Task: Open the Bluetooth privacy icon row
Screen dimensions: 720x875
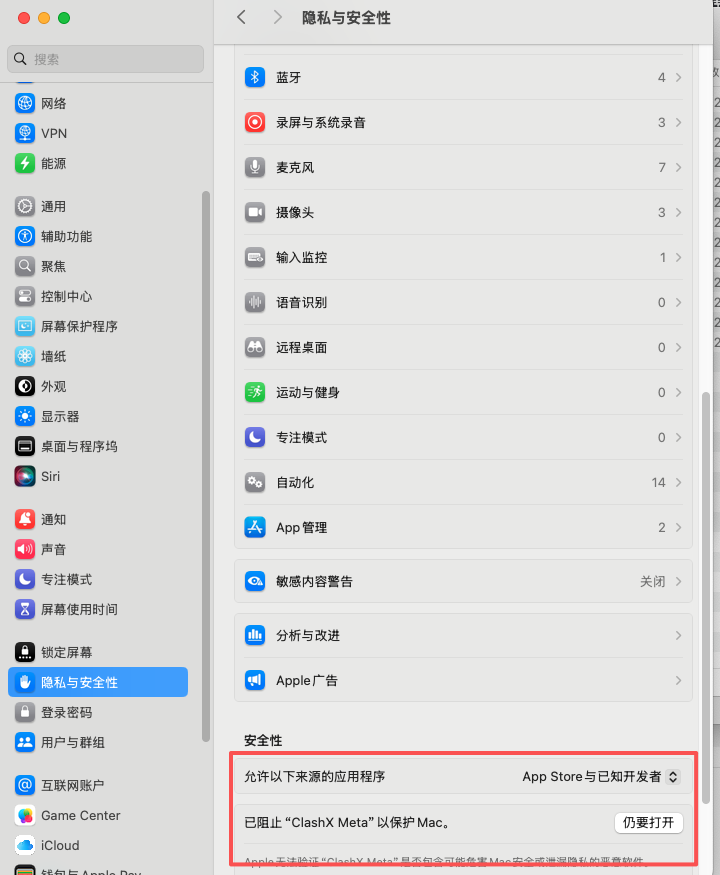Action: [x=255, y=77]
